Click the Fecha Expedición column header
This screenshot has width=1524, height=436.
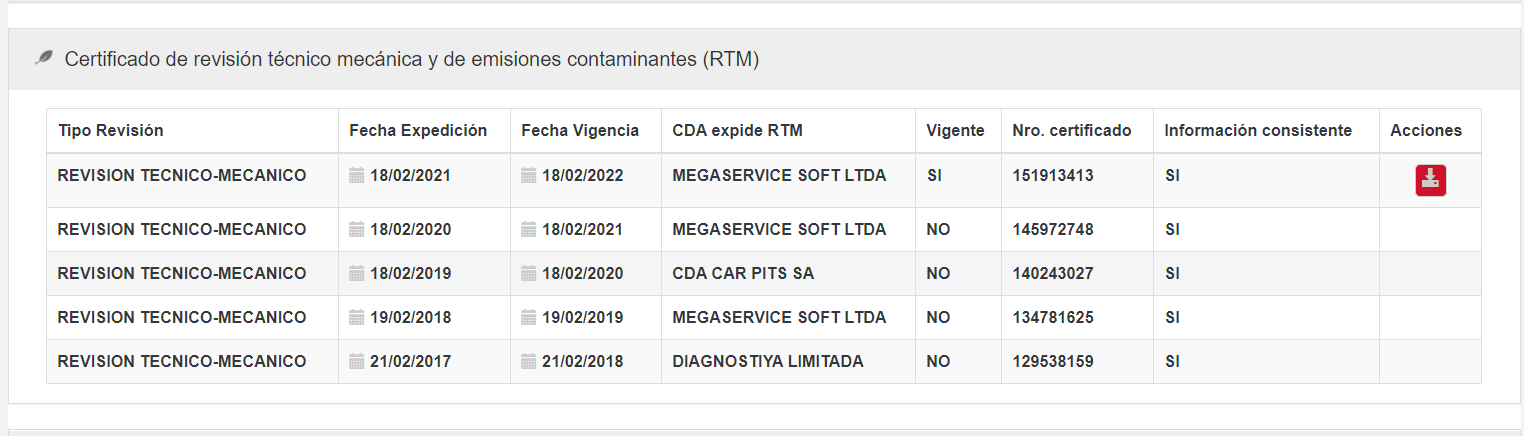[x=418, y=131]
